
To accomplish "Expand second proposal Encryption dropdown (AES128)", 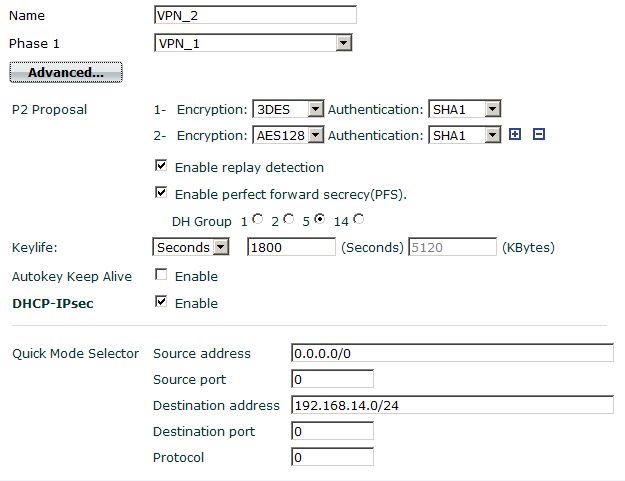I will click(x=288, y=135).
